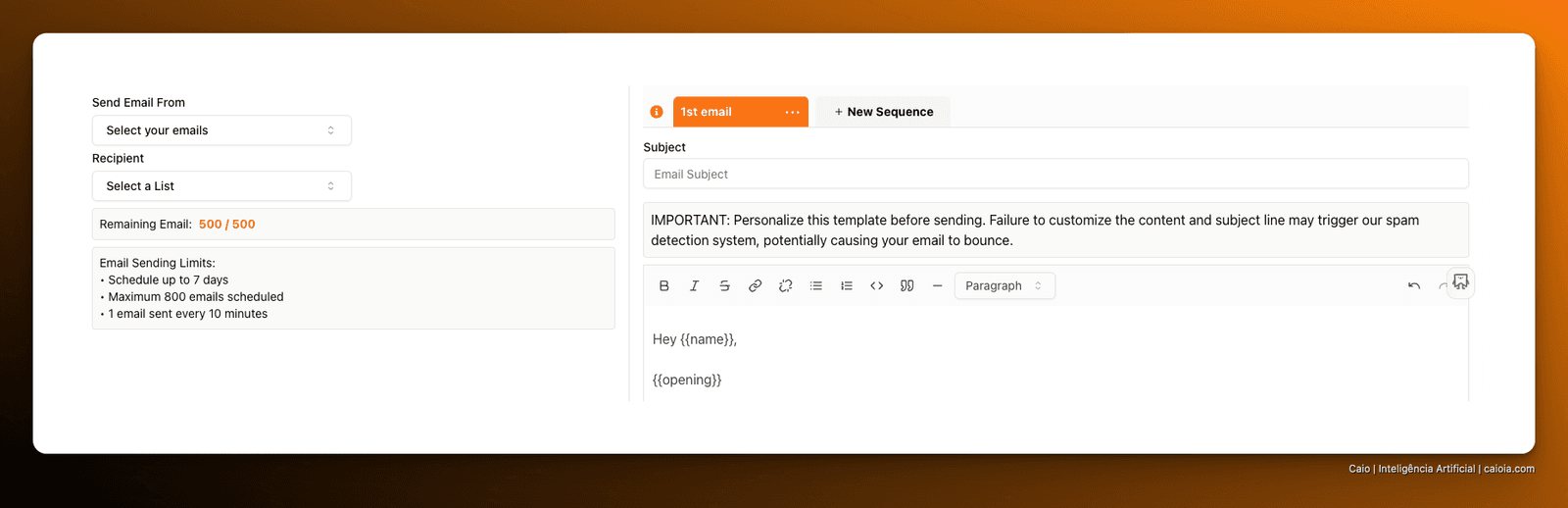Open the Select your emails dropdown
Viewport: 1568px width, 508px height.
(221, 130)
